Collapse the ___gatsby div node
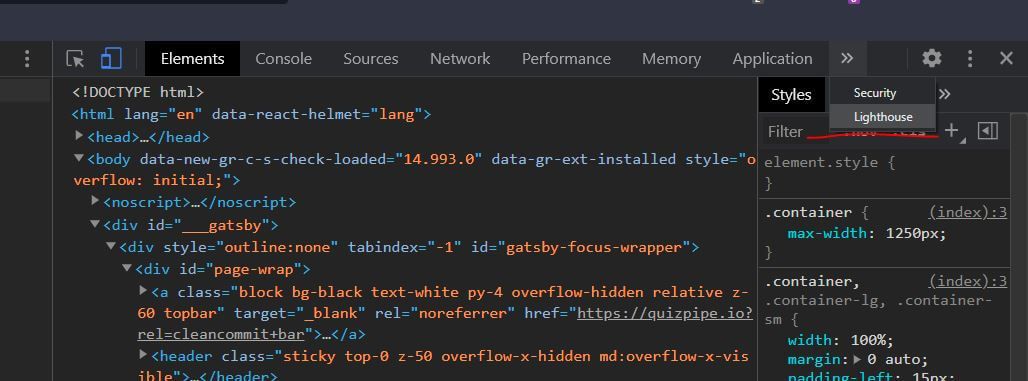Screen dimensions: 1028x381 [x=96, y=224]
